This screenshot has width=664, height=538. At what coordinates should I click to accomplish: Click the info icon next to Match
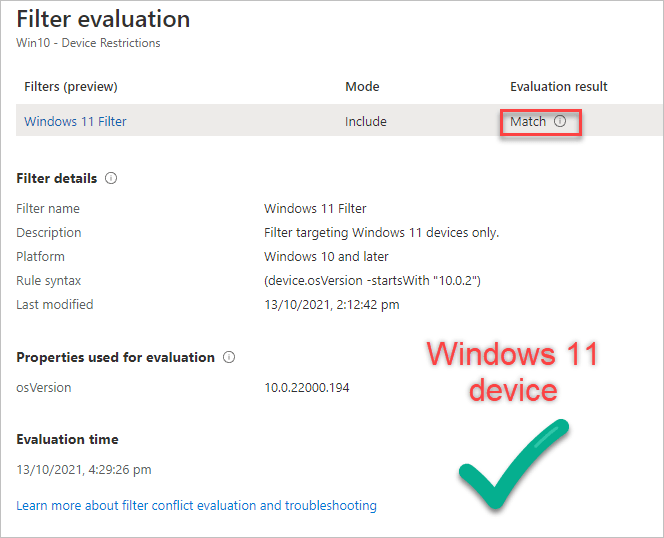click(x=560, y=121)
